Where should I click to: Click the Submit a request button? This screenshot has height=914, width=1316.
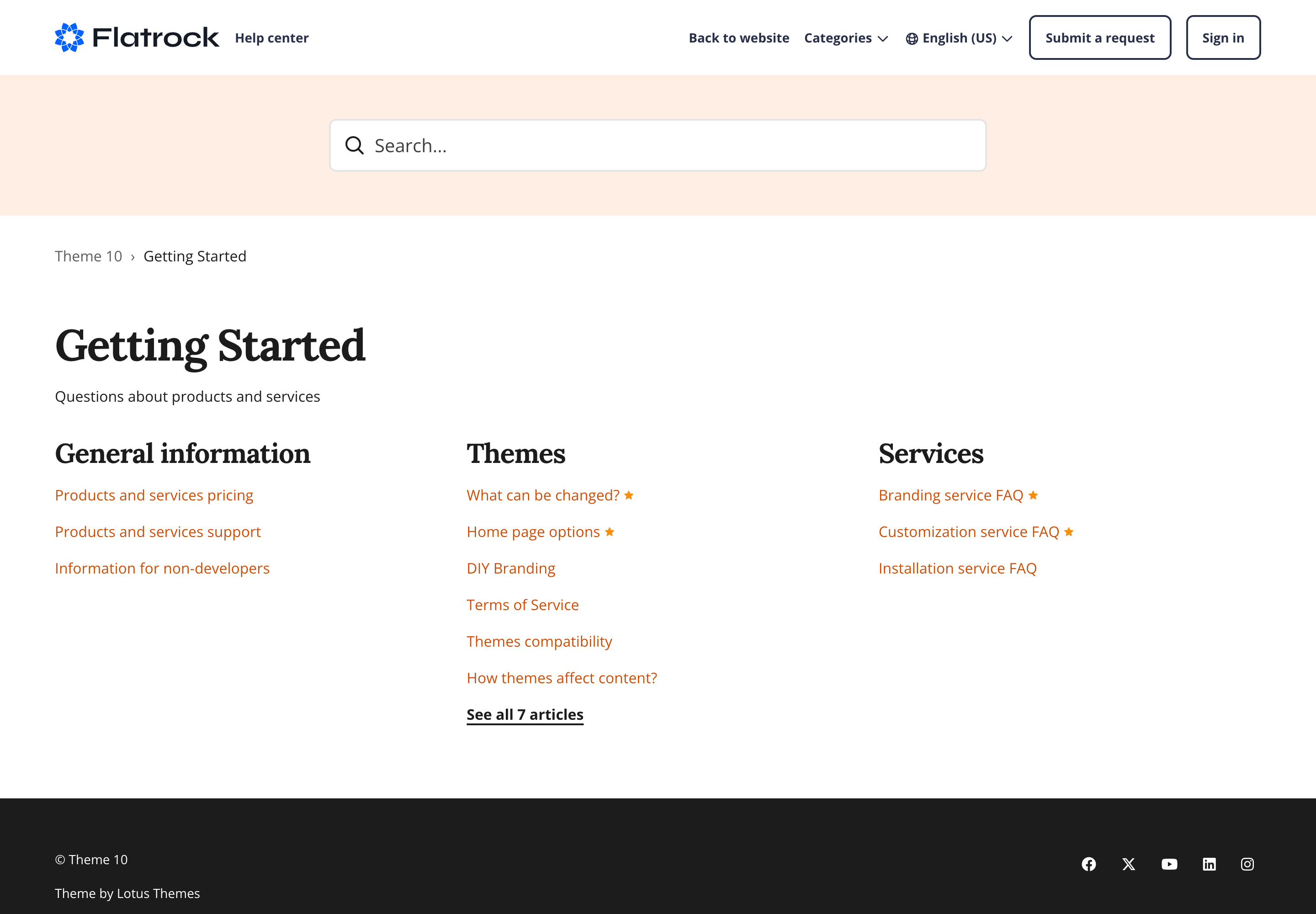(1099, 38)
